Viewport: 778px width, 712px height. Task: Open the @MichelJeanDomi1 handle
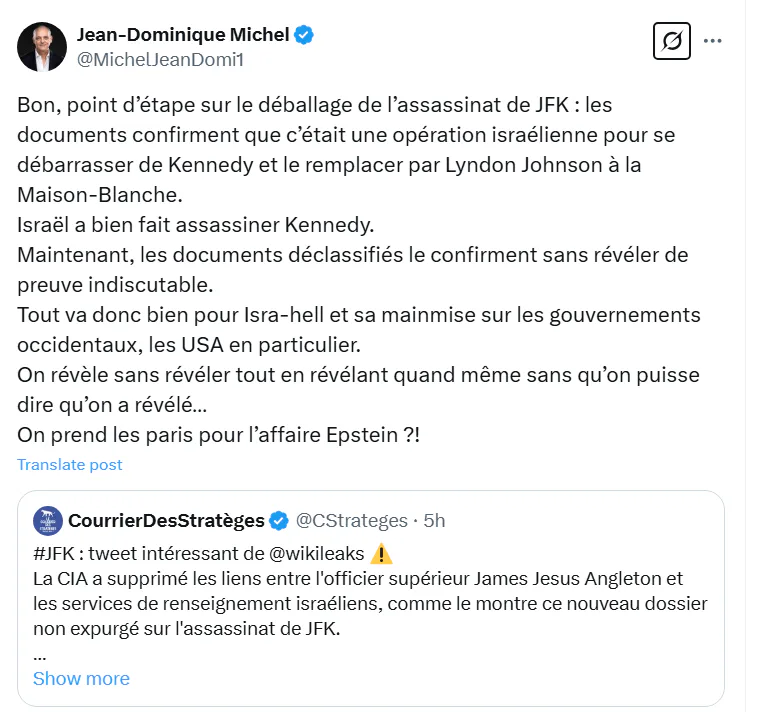[160, 60]
